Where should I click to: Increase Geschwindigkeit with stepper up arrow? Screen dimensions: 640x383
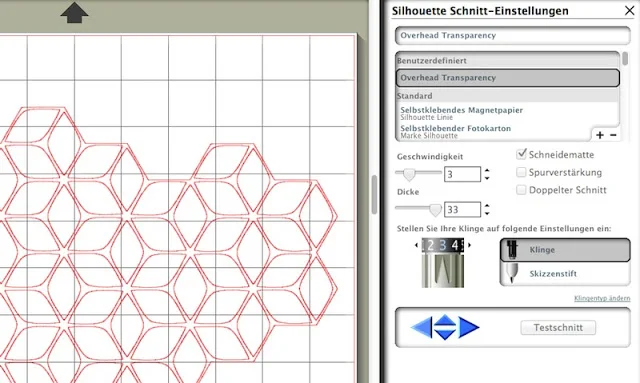(487, 170)
